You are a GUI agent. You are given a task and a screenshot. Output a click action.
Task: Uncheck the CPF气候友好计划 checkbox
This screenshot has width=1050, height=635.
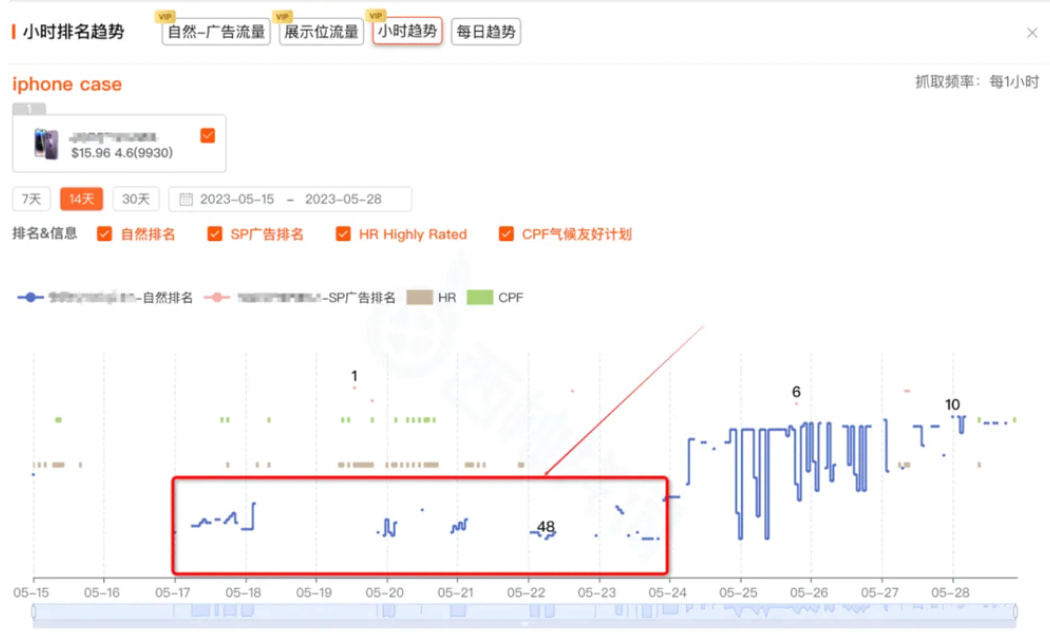tap(506, 234)
